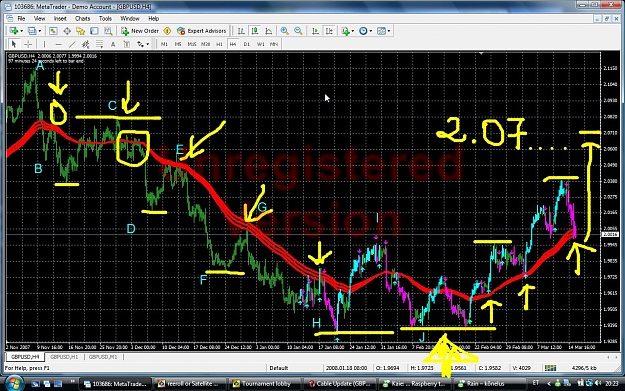Image resolution: width=625 pixels, height=391 pixels.
Task: Click the Default profile status field
Action: tap(279, 368)
